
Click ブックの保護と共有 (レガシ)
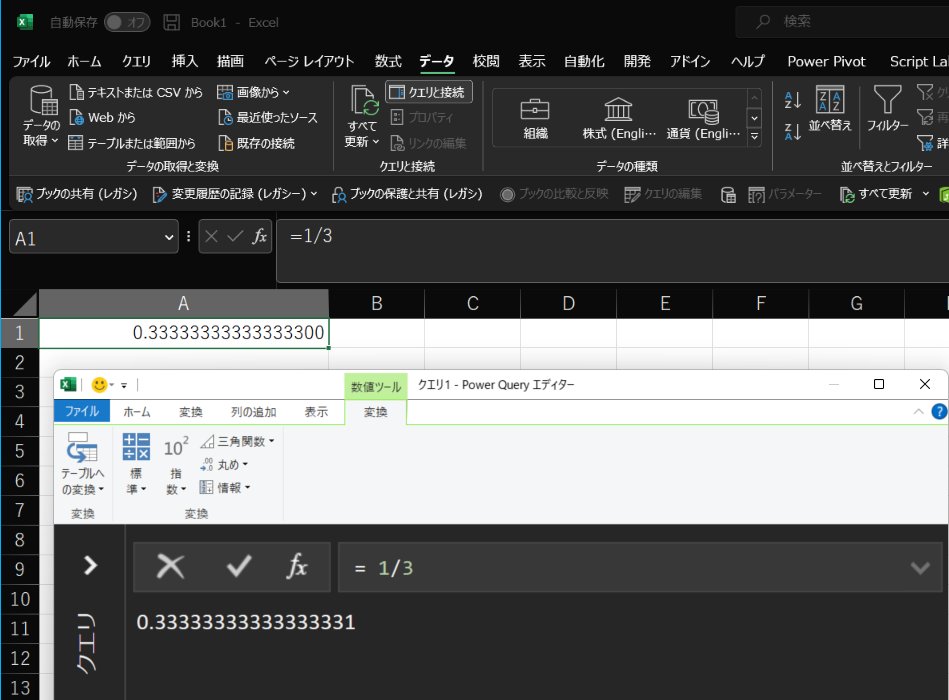pos(407,194)
